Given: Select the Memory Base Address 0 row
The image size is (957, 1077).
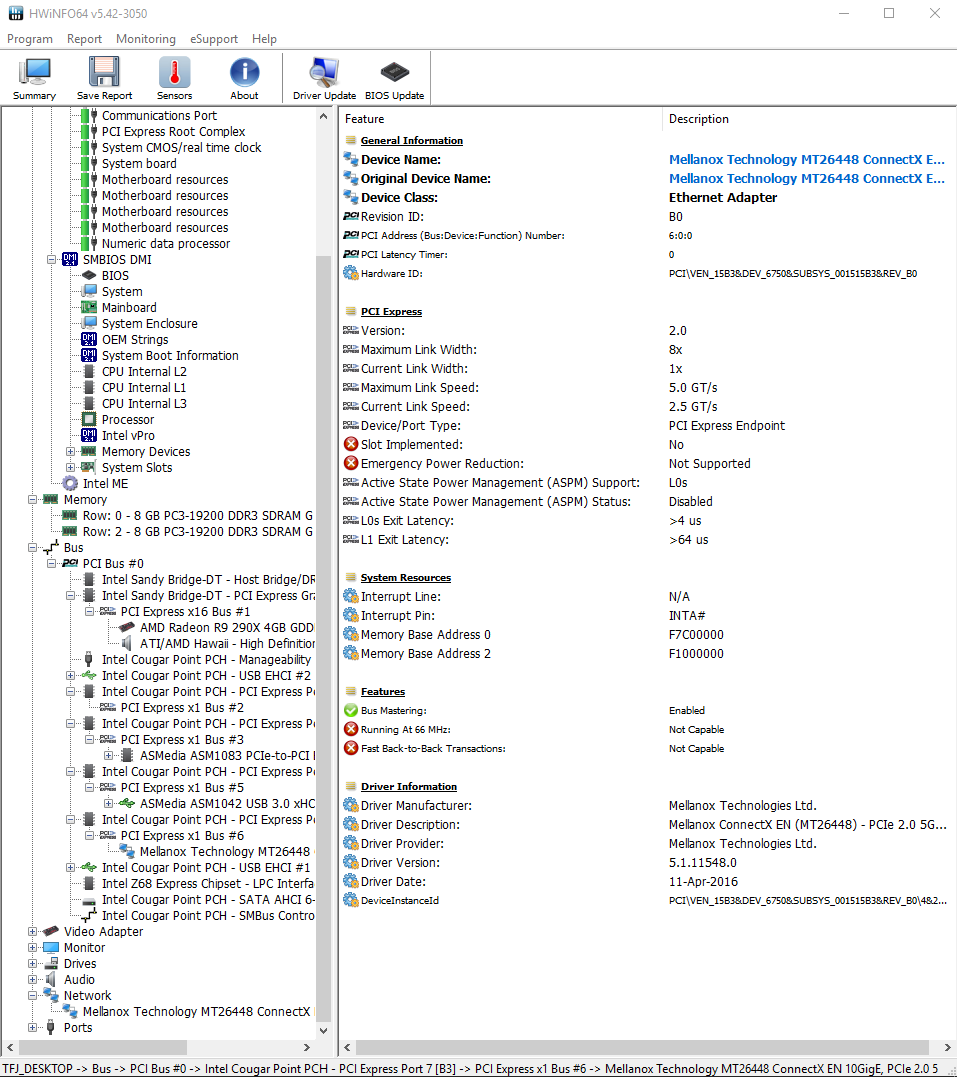Looking at the screenshot, I should (646, 635).
